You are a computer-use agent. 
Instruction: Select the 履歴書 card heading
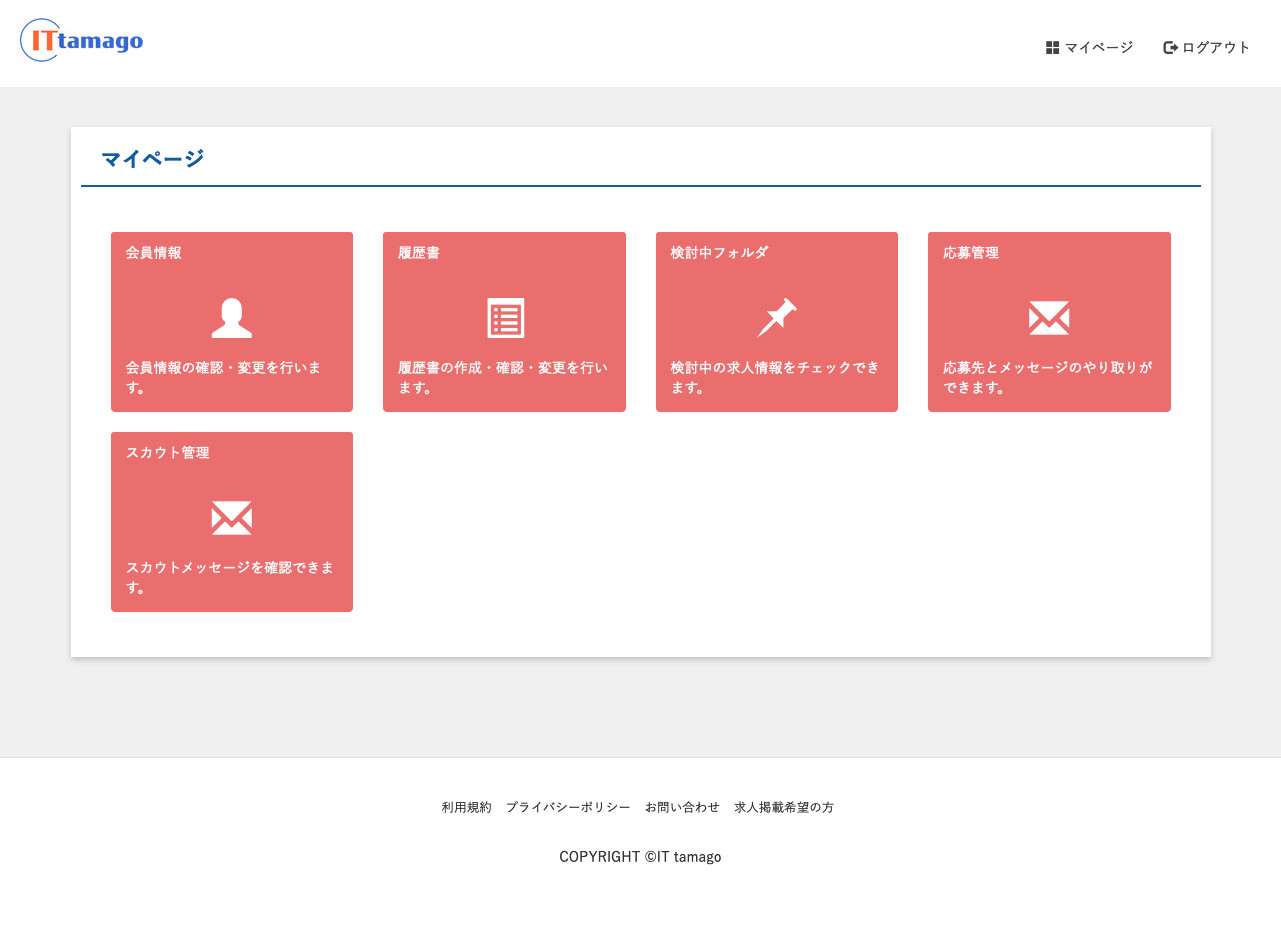[419, 253]
